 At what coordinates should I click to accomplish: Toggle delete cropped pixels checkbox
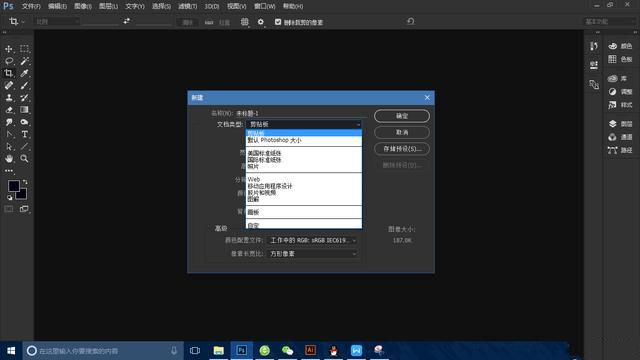click(278, 22)
